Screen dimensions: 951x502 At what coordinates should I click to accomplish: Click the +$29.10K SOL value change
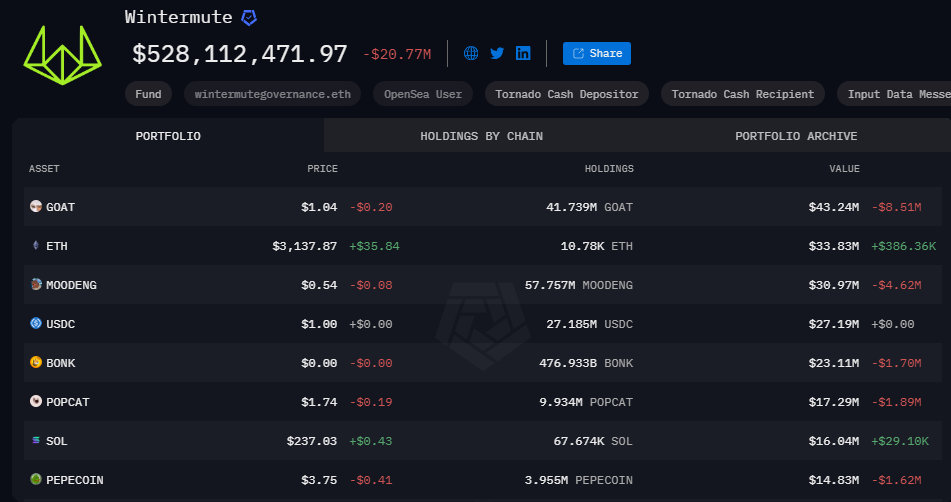(900, 441)
